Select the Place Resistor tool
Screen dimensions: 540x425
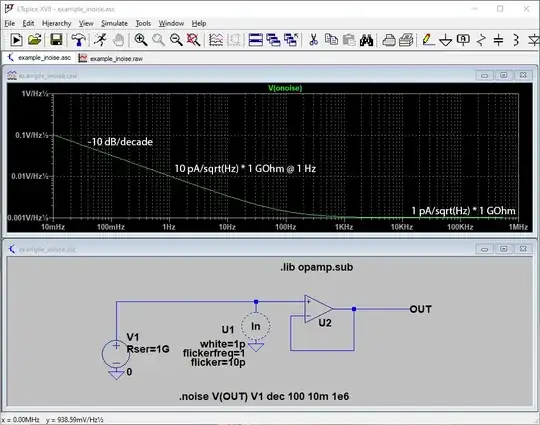click(x=481, y=40)
